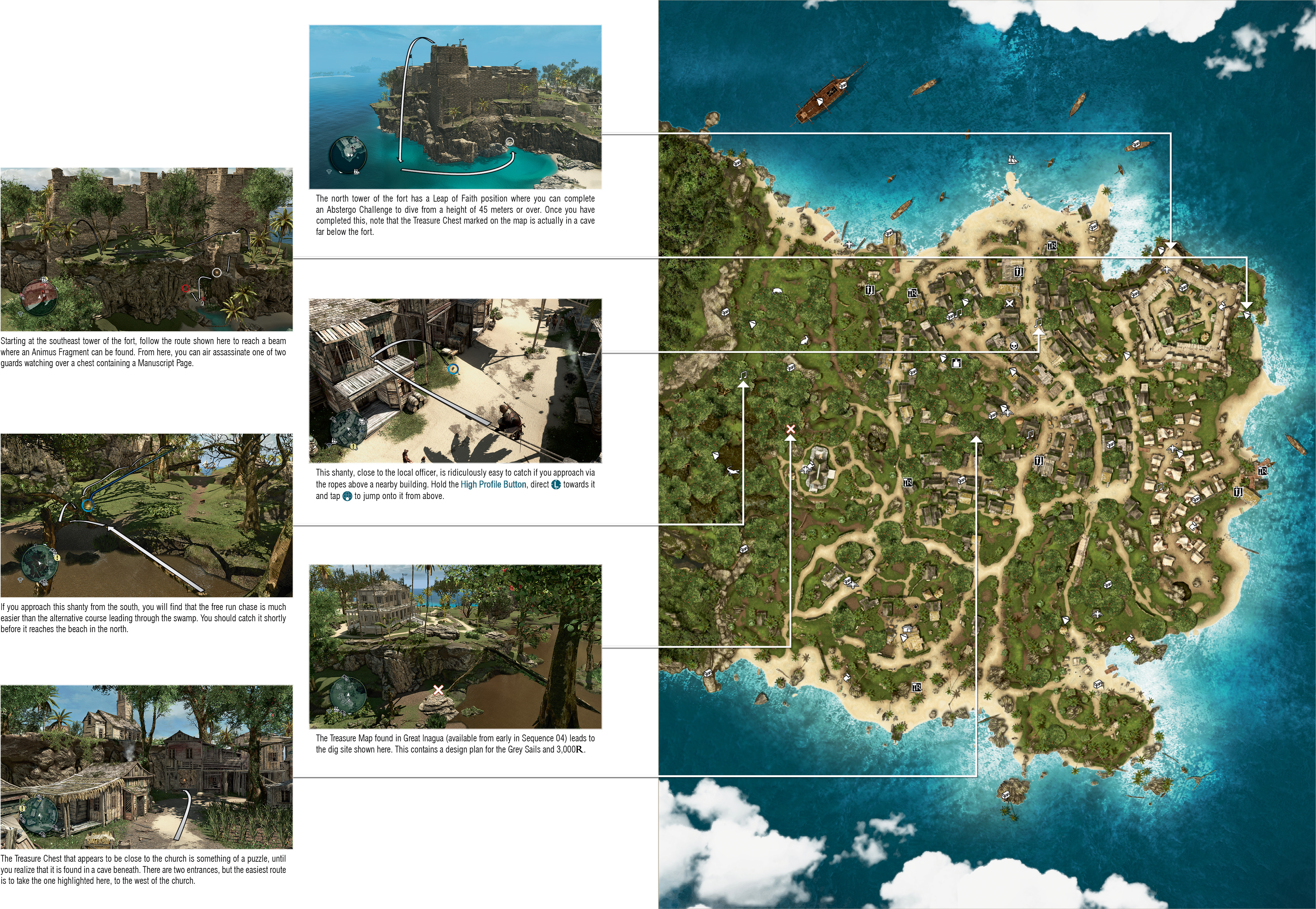Select the white X marker in the dig site screenshot
Screen dimensions: 1316x909
[x=438, y=690]
